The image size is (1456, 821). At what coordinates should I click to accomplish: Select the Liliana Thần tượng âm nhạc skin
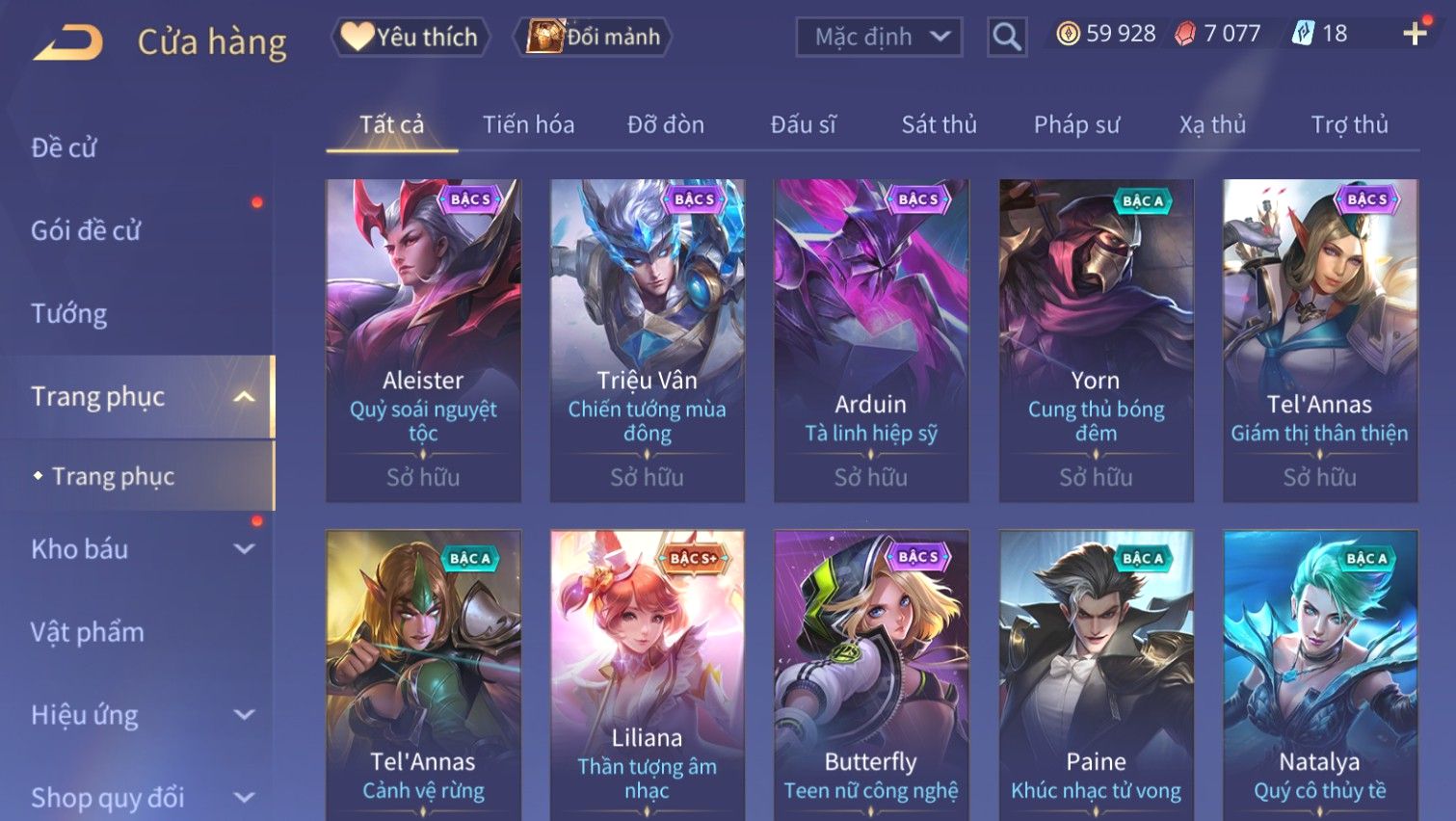click(x=647, y=675)
